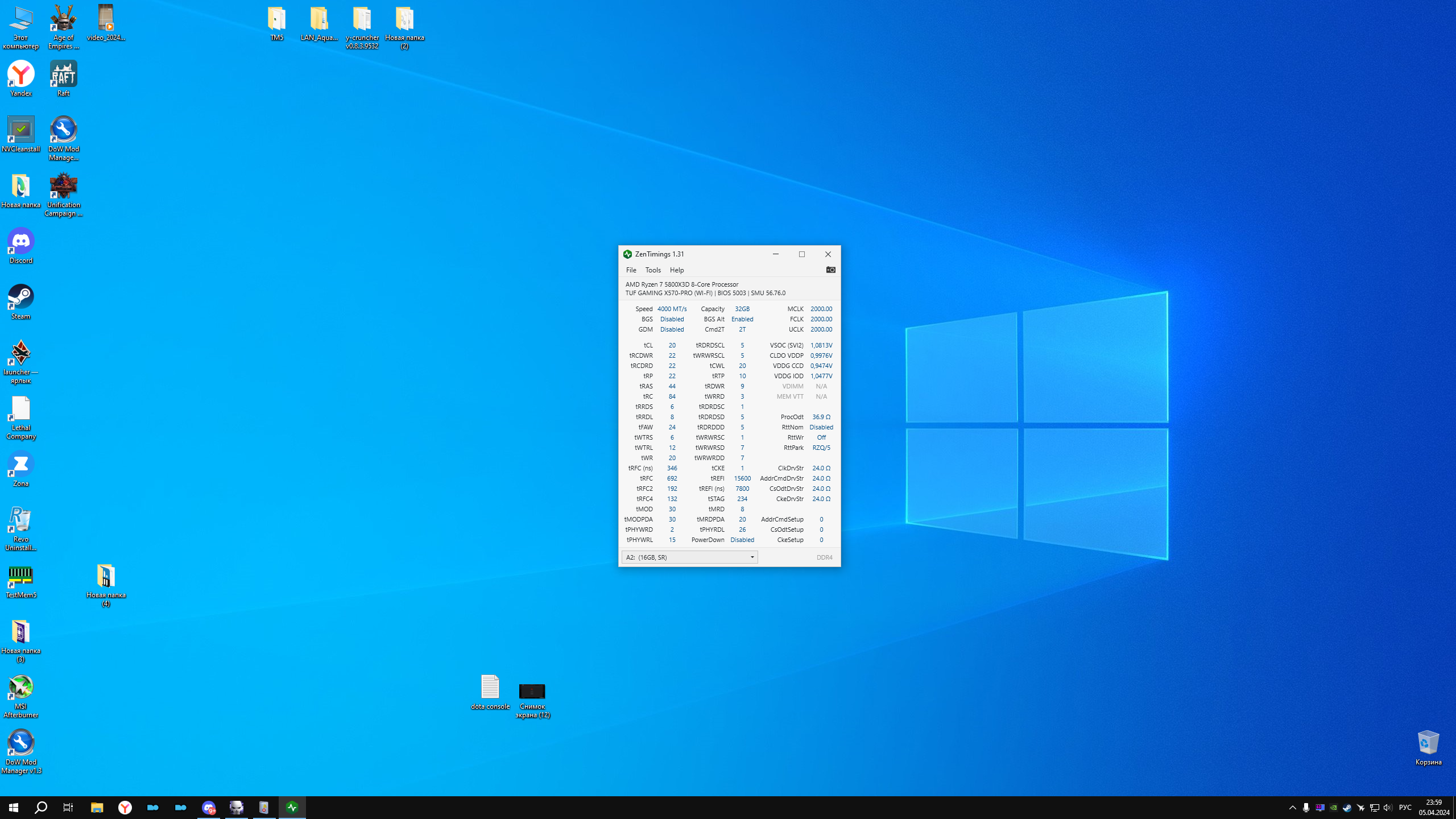Click the taskbar search magnifier
This screenshot has height=819, width=1456.
41,808
